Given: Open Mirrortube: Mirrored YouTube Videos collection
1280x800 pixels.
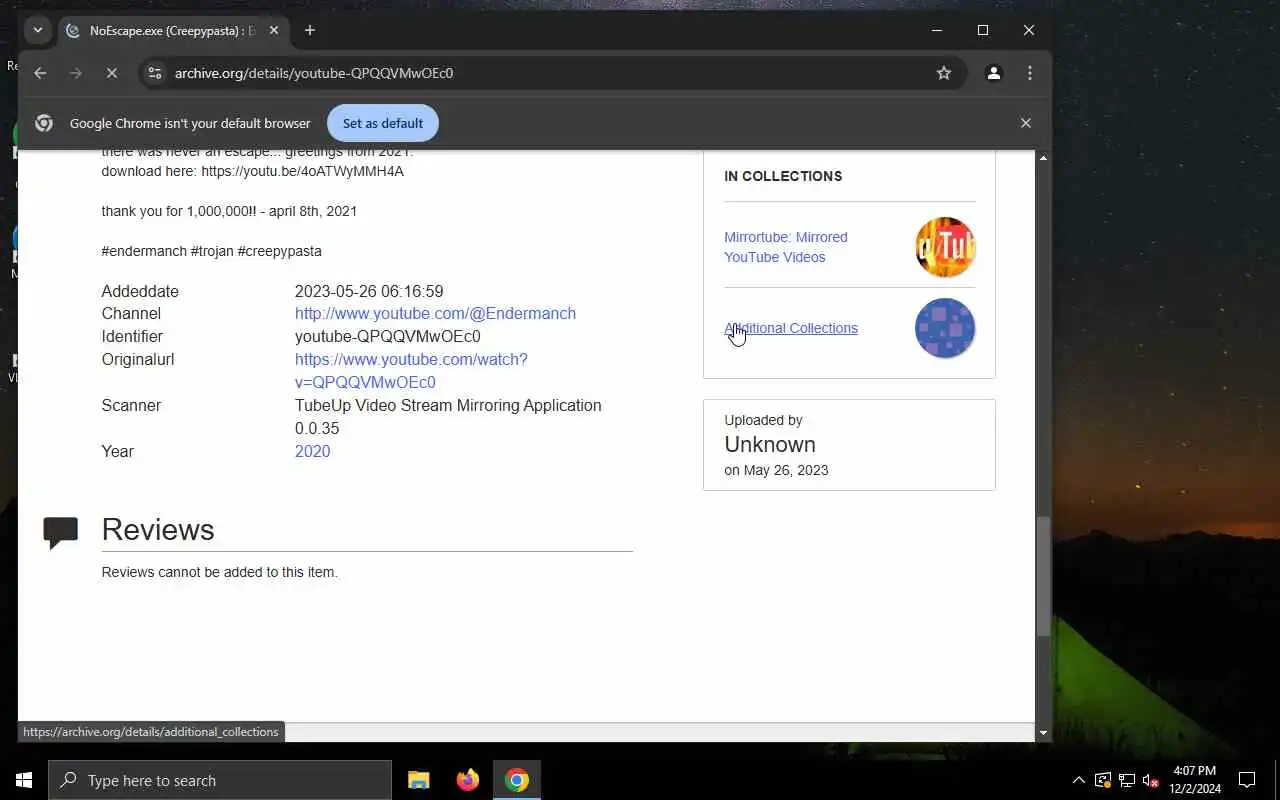Looking at the screenshot, I should point(786,247).
